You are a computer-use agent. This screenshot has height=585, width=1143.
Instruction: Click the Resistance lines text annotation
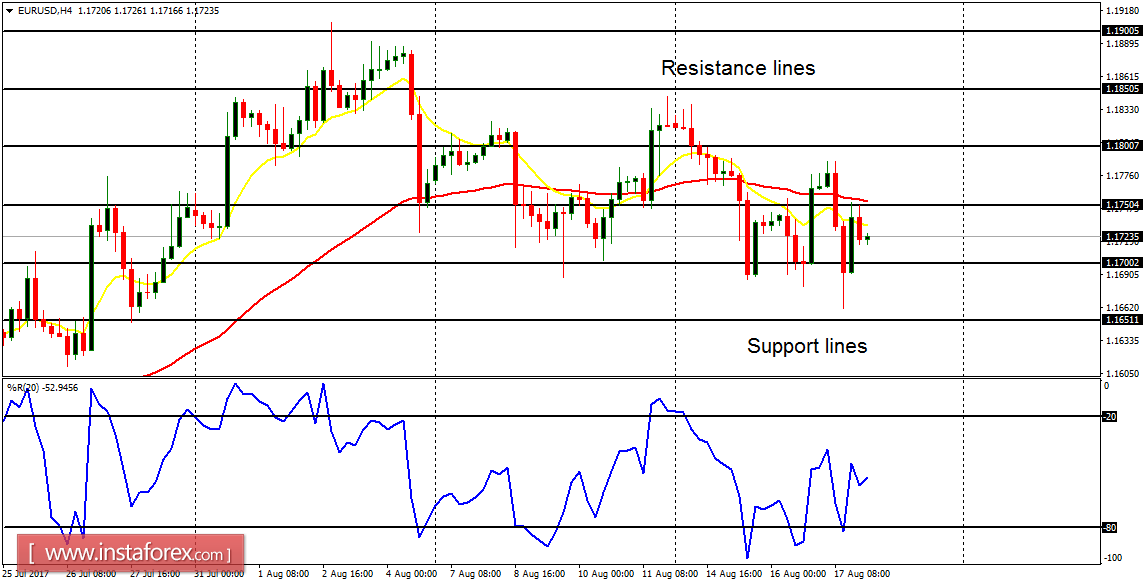[737, 68]
